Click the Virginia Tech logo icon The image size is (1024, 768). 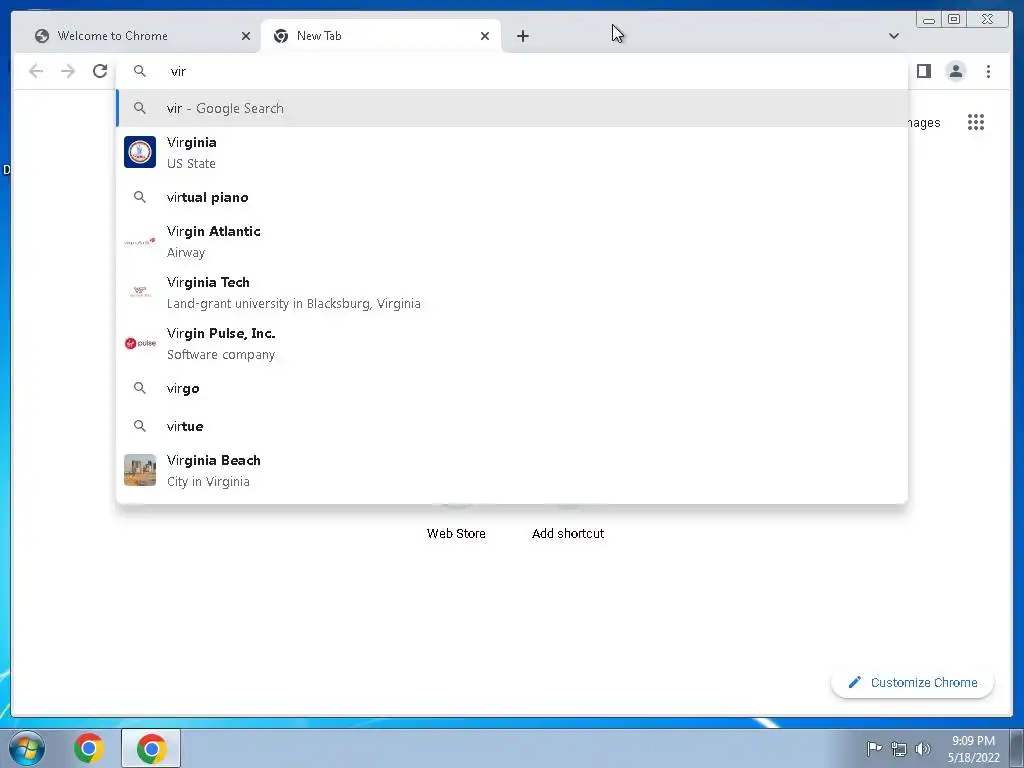pos(140,292)
